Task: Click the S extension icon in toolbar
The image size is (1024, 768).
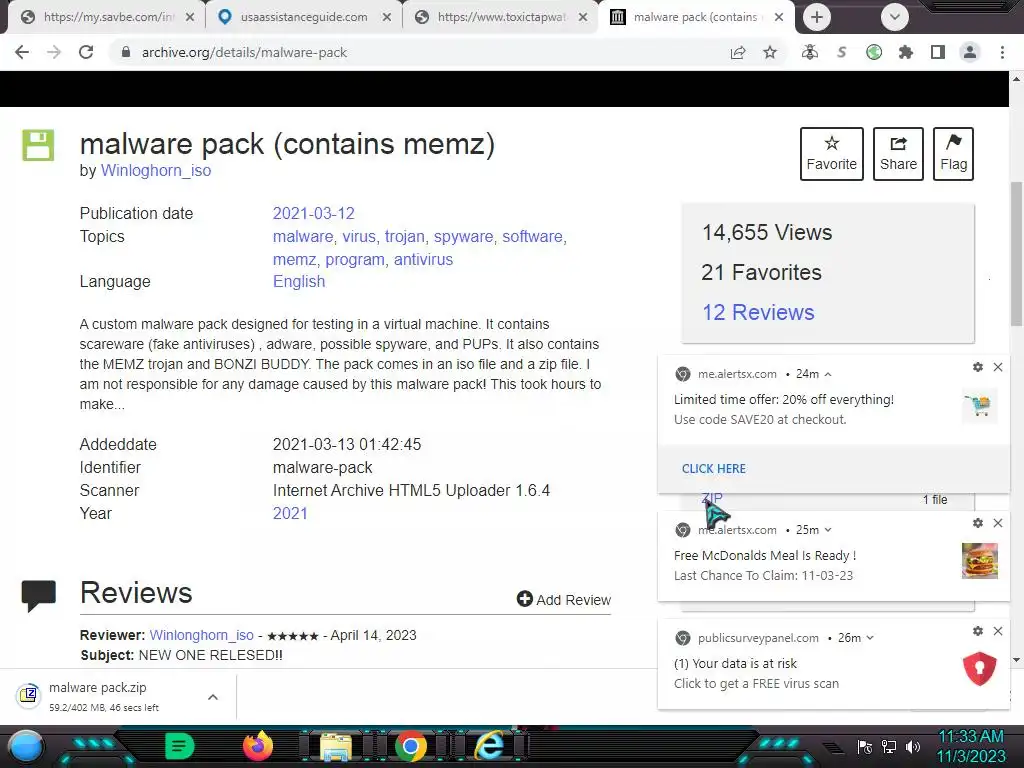Action: pos(842,52)
